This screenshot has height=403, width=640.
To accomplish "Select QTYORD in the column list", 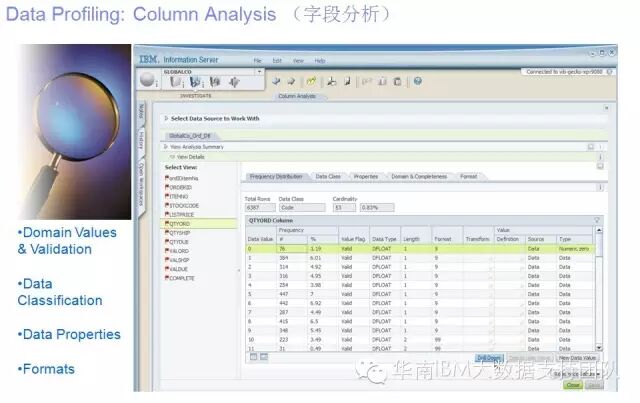I will (x=199, y=224).
